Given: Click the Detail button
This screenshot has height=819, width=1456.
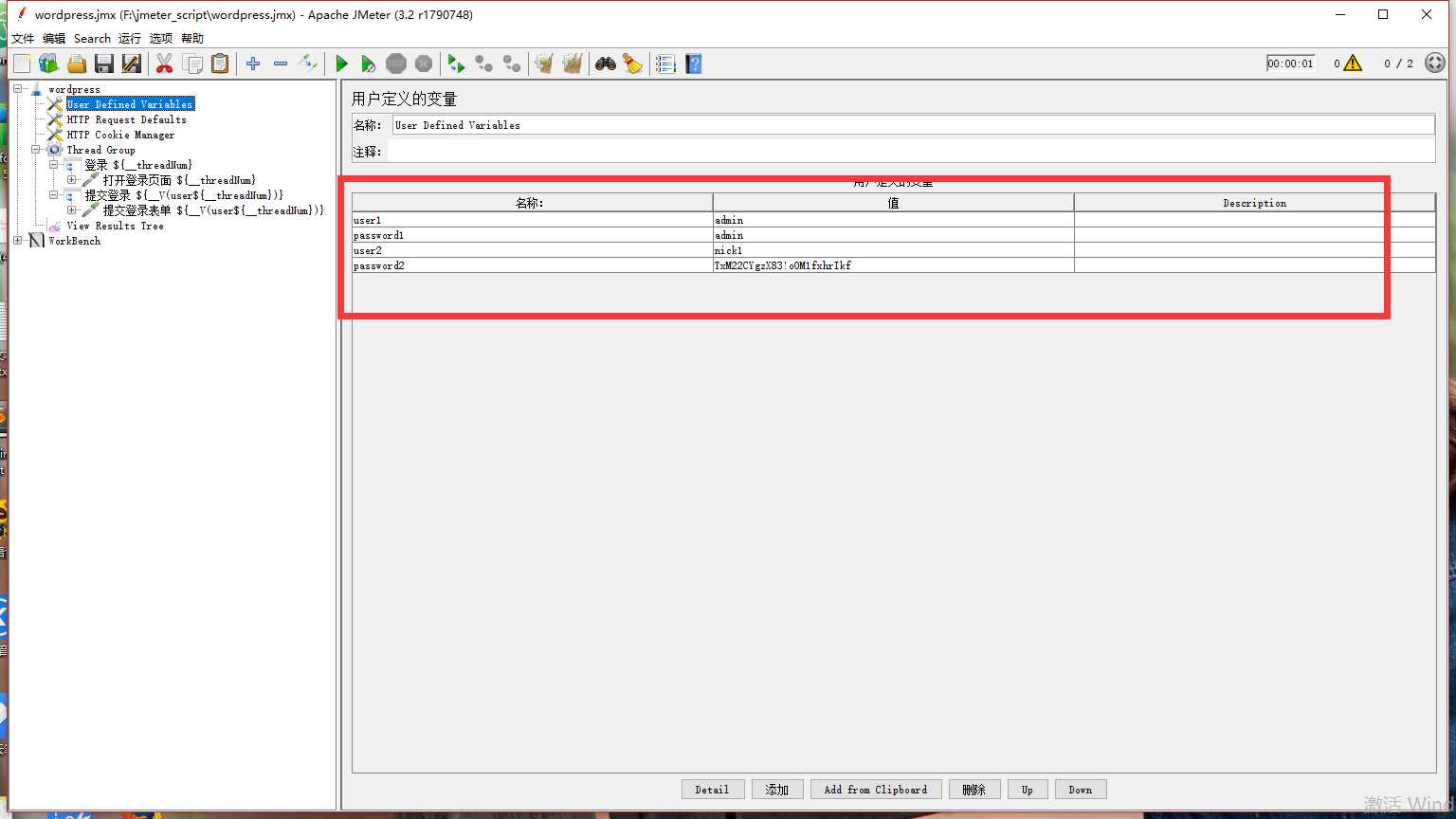Looking at the screenshot, I should pyautogui.click(x=713, y=790).
